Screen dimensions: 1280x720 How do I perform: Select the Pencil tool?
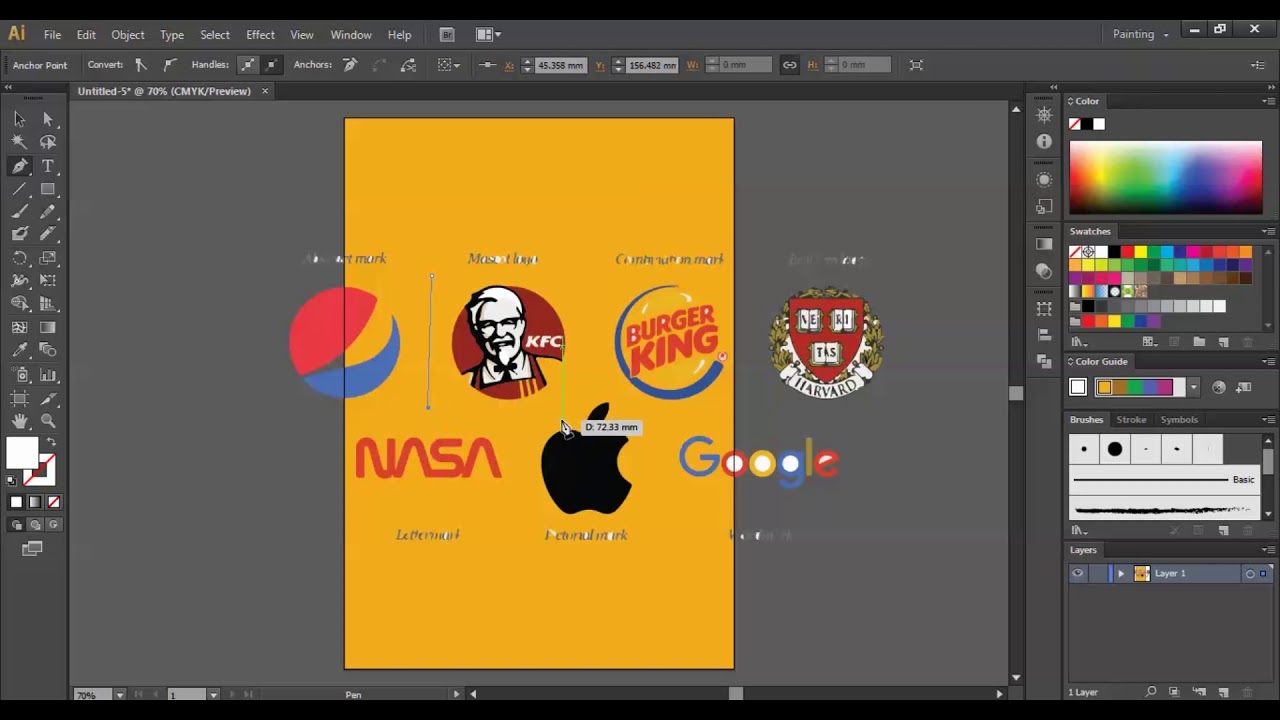point(47,211)
